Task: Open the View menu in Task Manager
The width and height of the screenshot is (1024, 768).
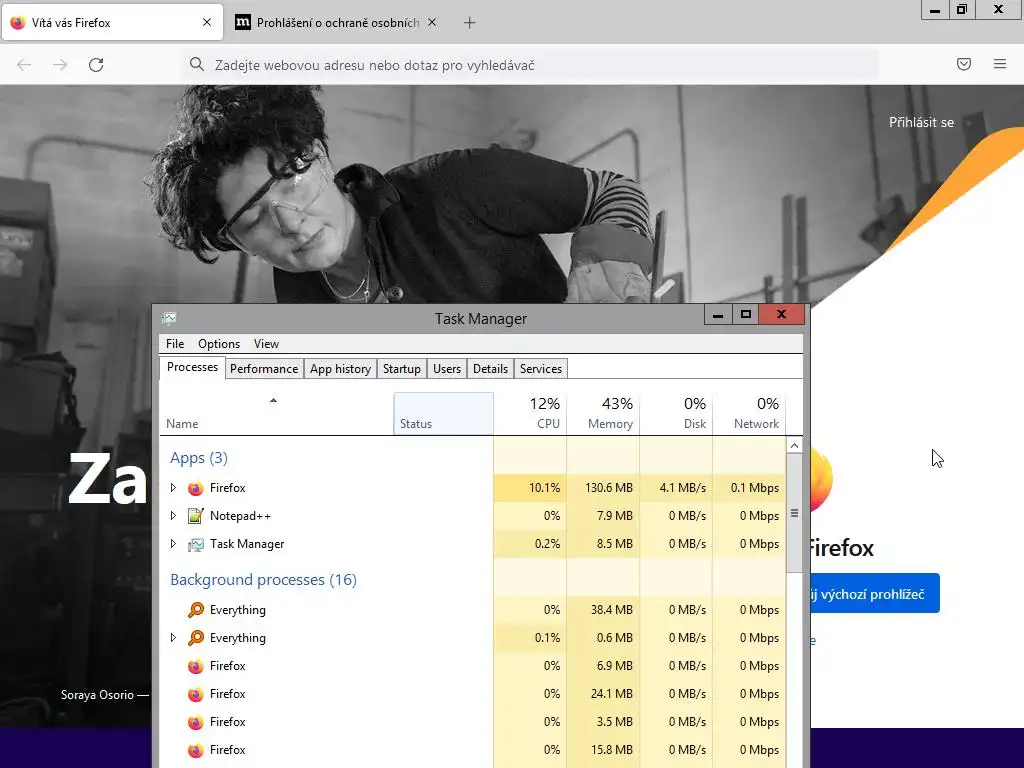Action: pos(266,344)
